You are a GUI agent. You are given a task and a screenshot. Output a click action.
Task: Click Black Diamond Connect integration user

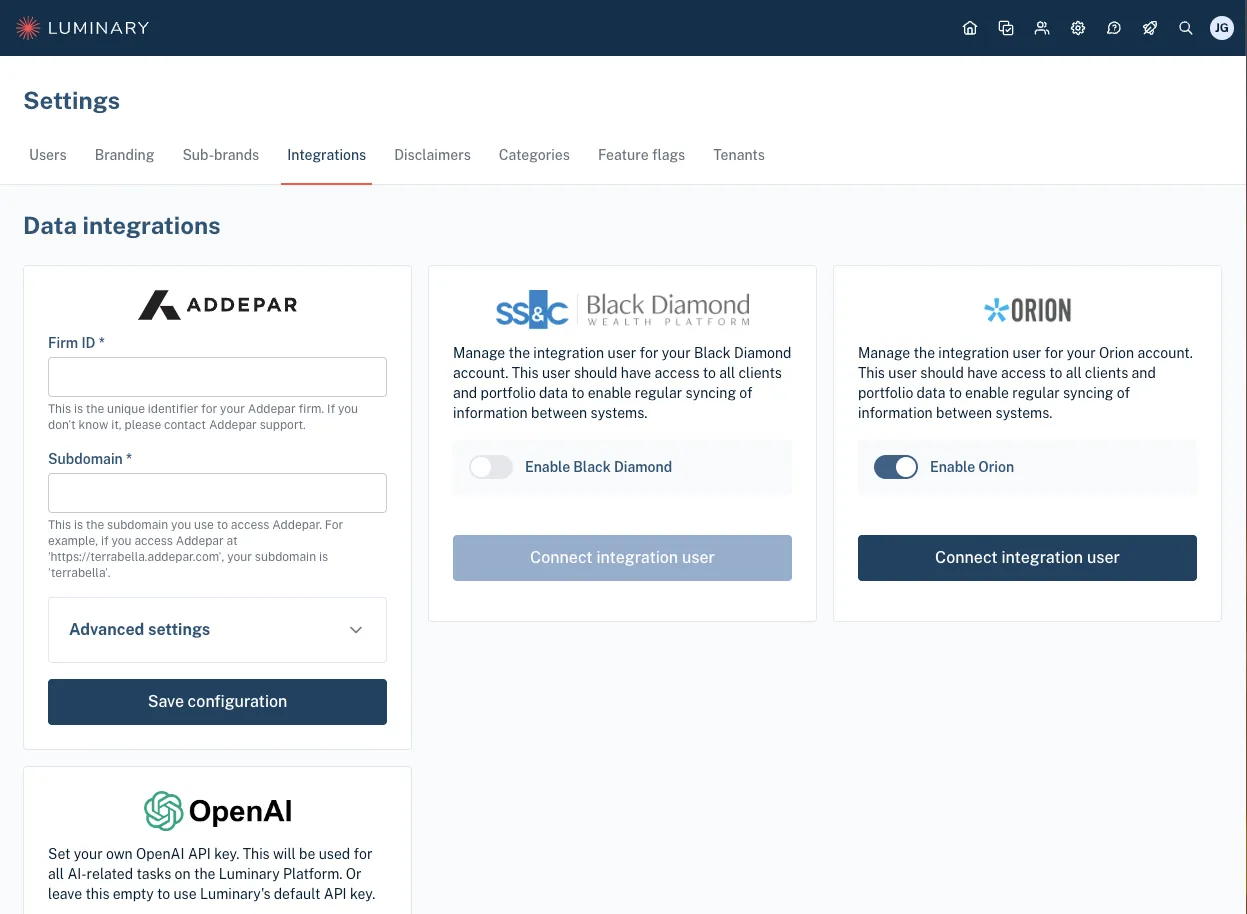(x=622, y=558)
